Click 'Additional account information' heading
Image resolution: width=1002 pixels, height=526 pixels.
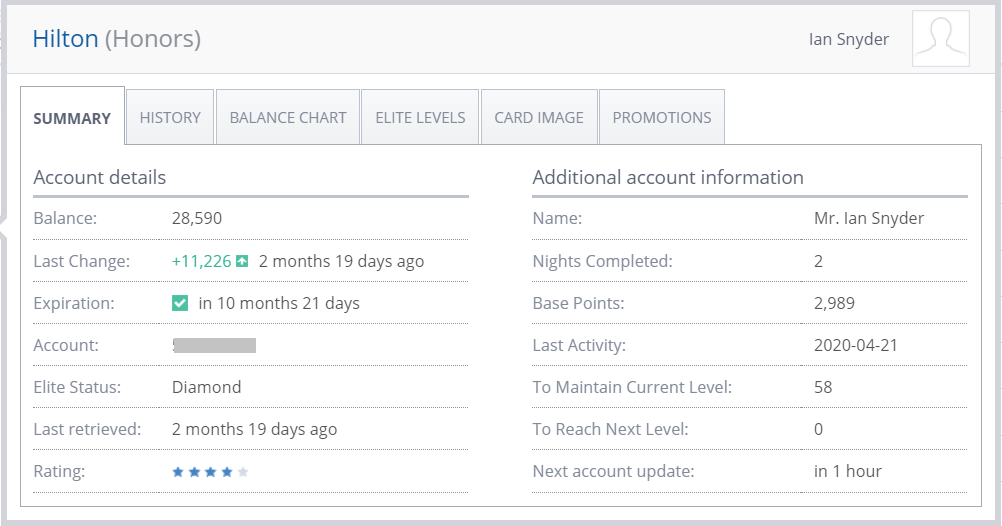click(668, 177)
